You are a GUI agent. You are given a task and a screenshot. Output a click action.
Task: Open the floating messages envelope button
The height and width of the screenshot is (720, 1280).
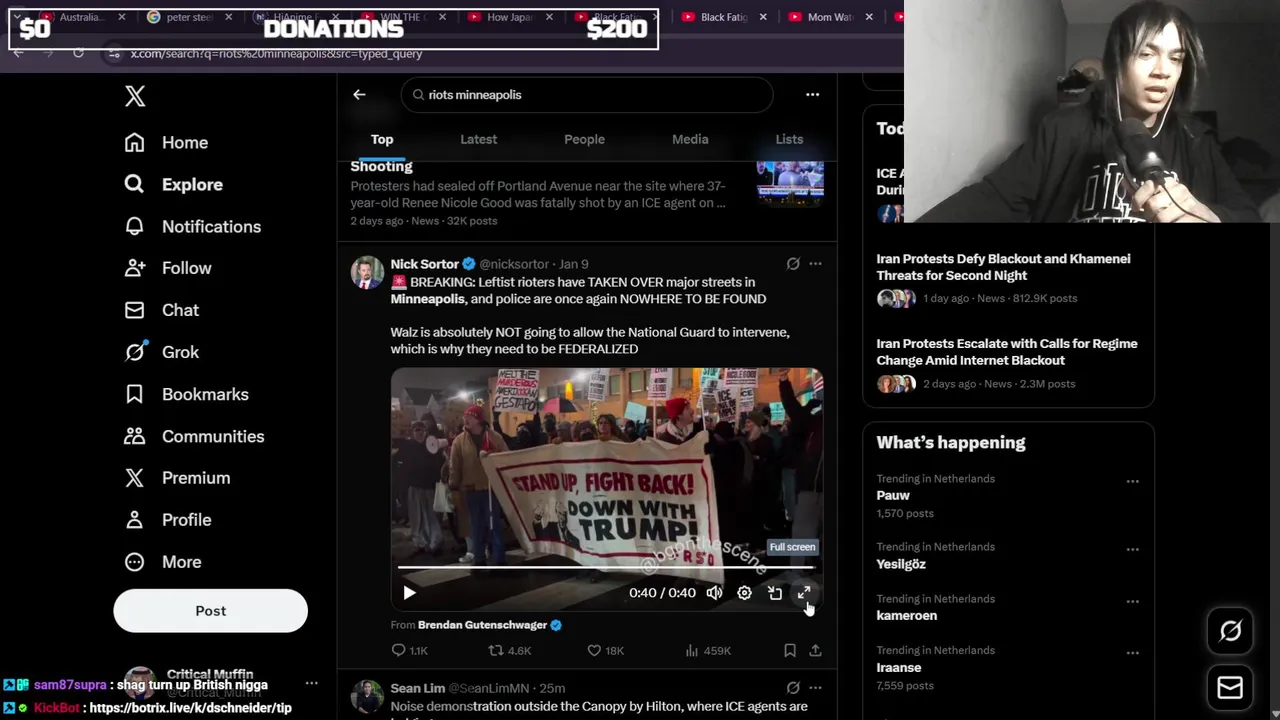1230,688
